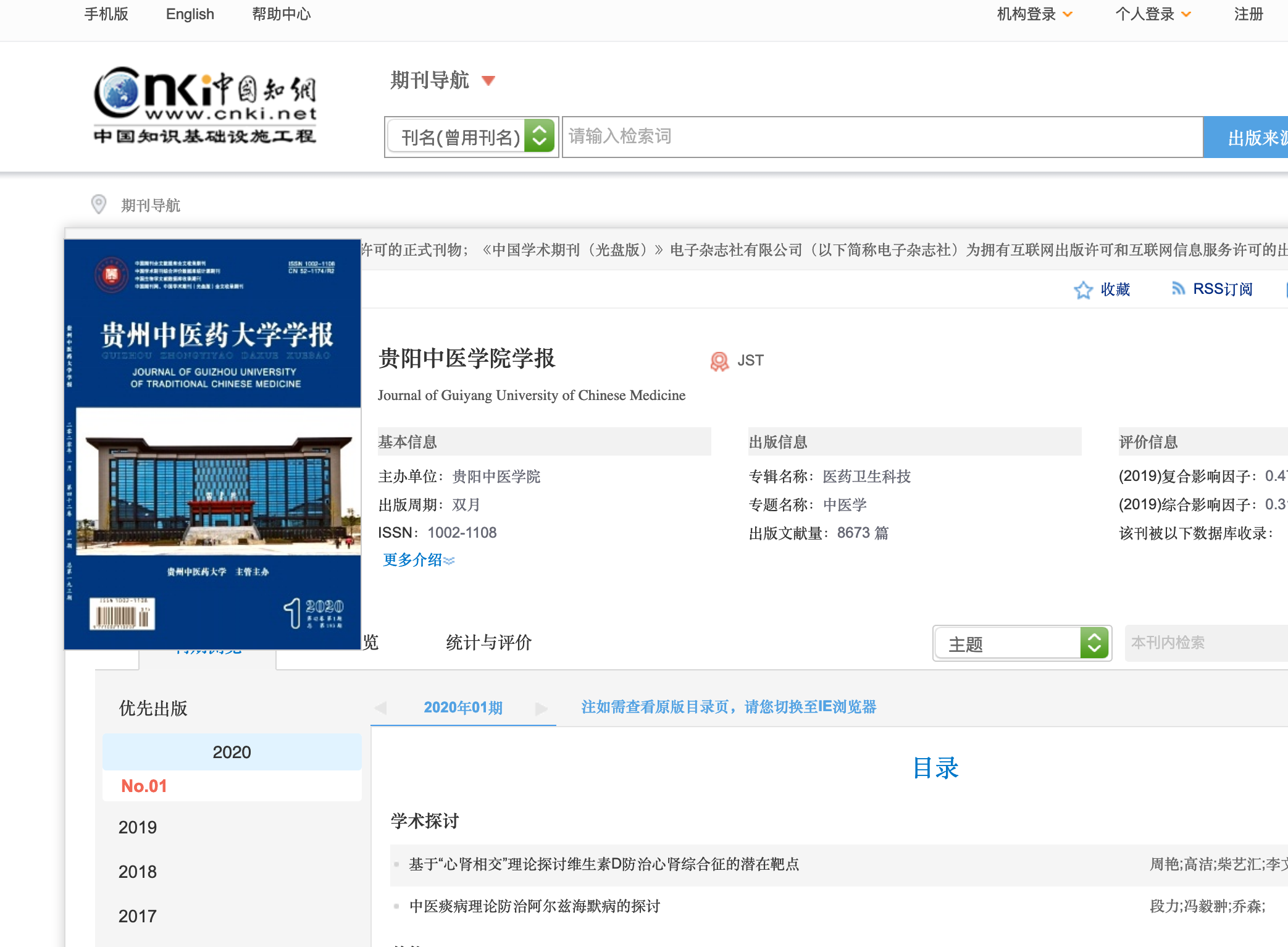Select year 2020 in the issue list
The height and width of the screenshot is (947, 1288).
click(232, 752)
